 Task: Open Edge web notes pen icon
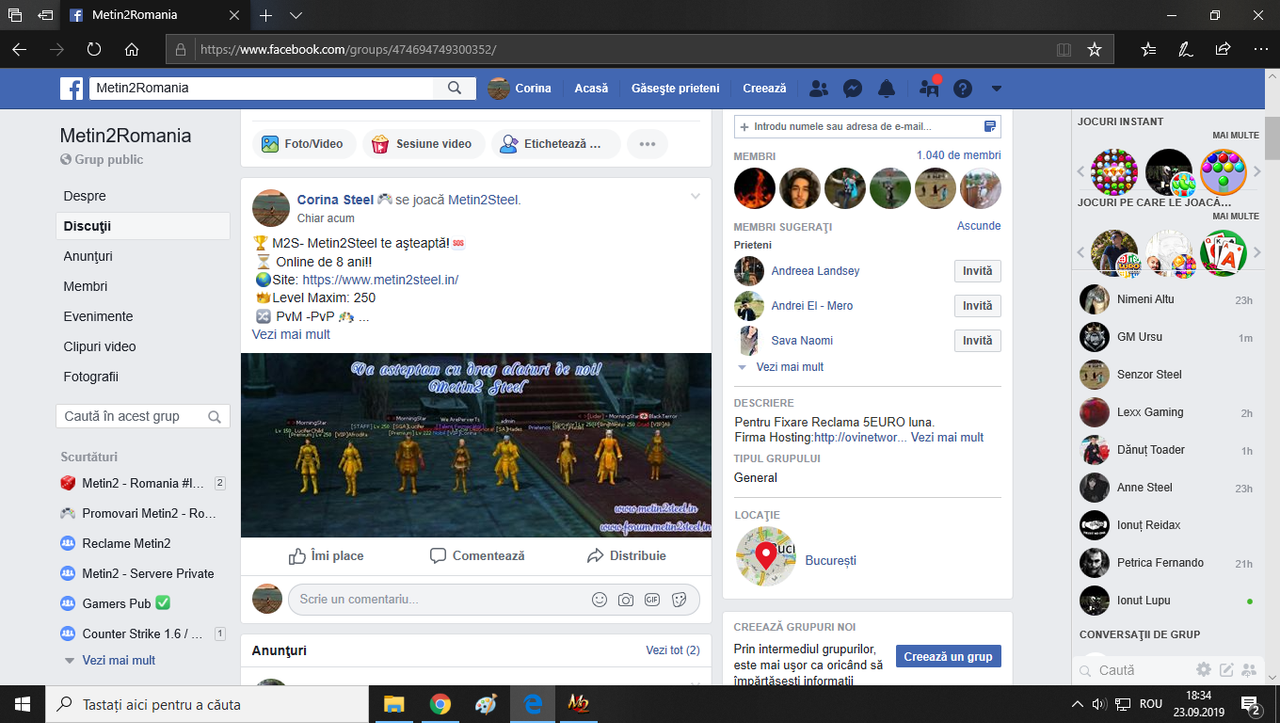(1185, 49)
